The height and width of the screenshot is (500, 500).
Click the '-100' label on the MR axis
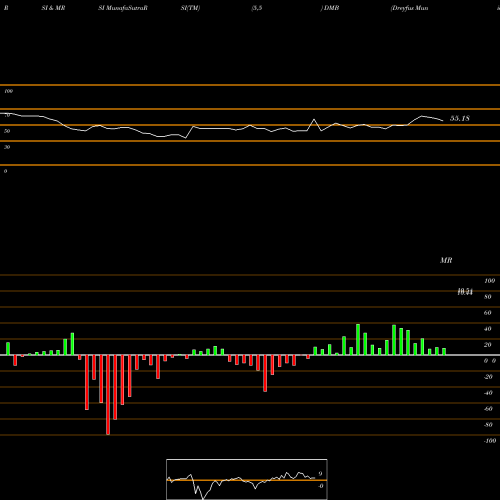(x=490, y=441)
